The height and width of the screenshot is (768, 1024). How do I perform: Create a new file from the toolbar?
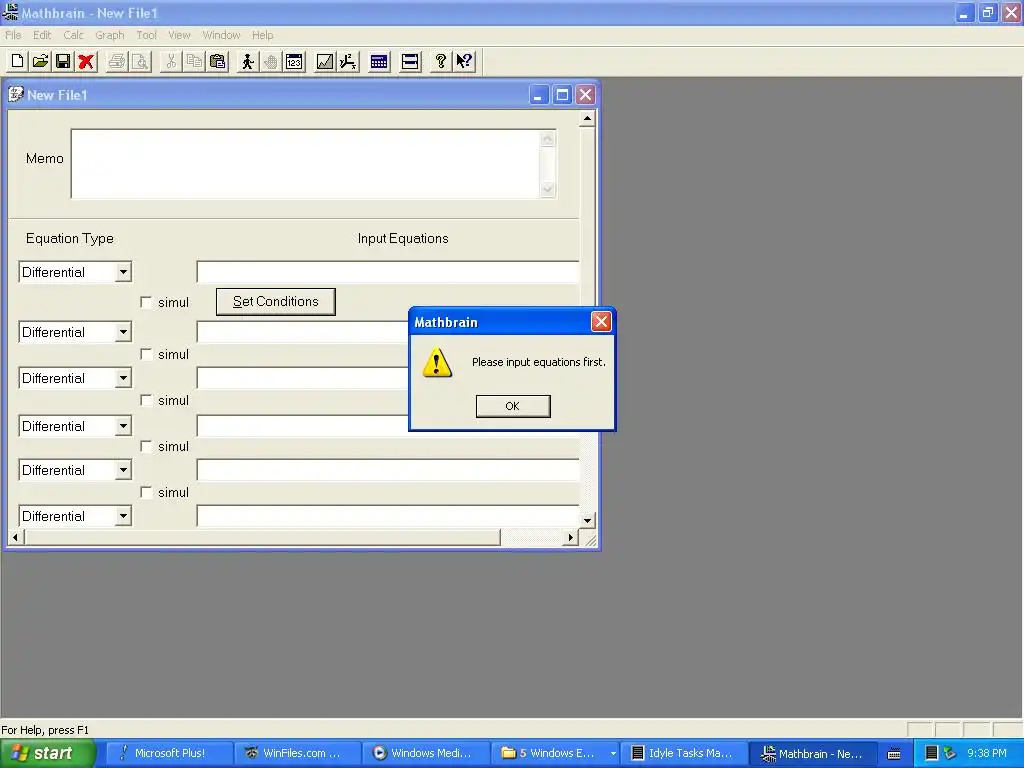pos(18,61)
